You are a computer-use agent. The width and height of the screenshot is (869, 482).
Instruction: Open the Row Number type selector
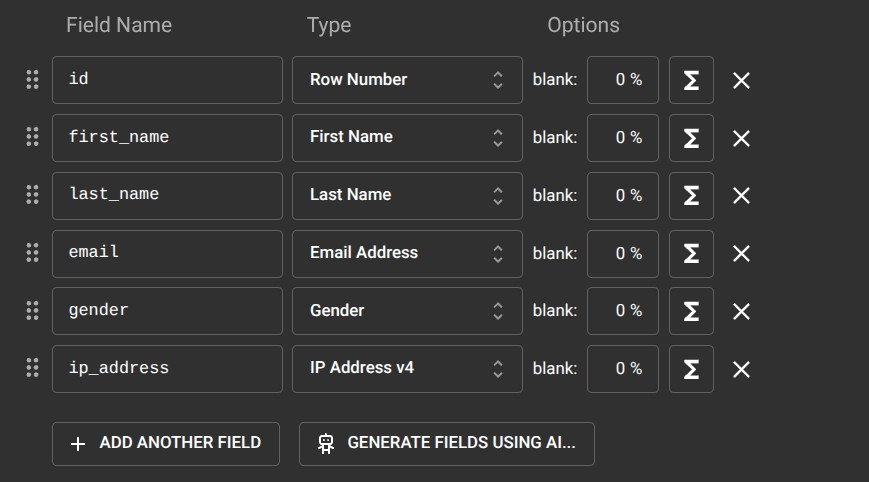pyautogui.click(x=407, y=80)
